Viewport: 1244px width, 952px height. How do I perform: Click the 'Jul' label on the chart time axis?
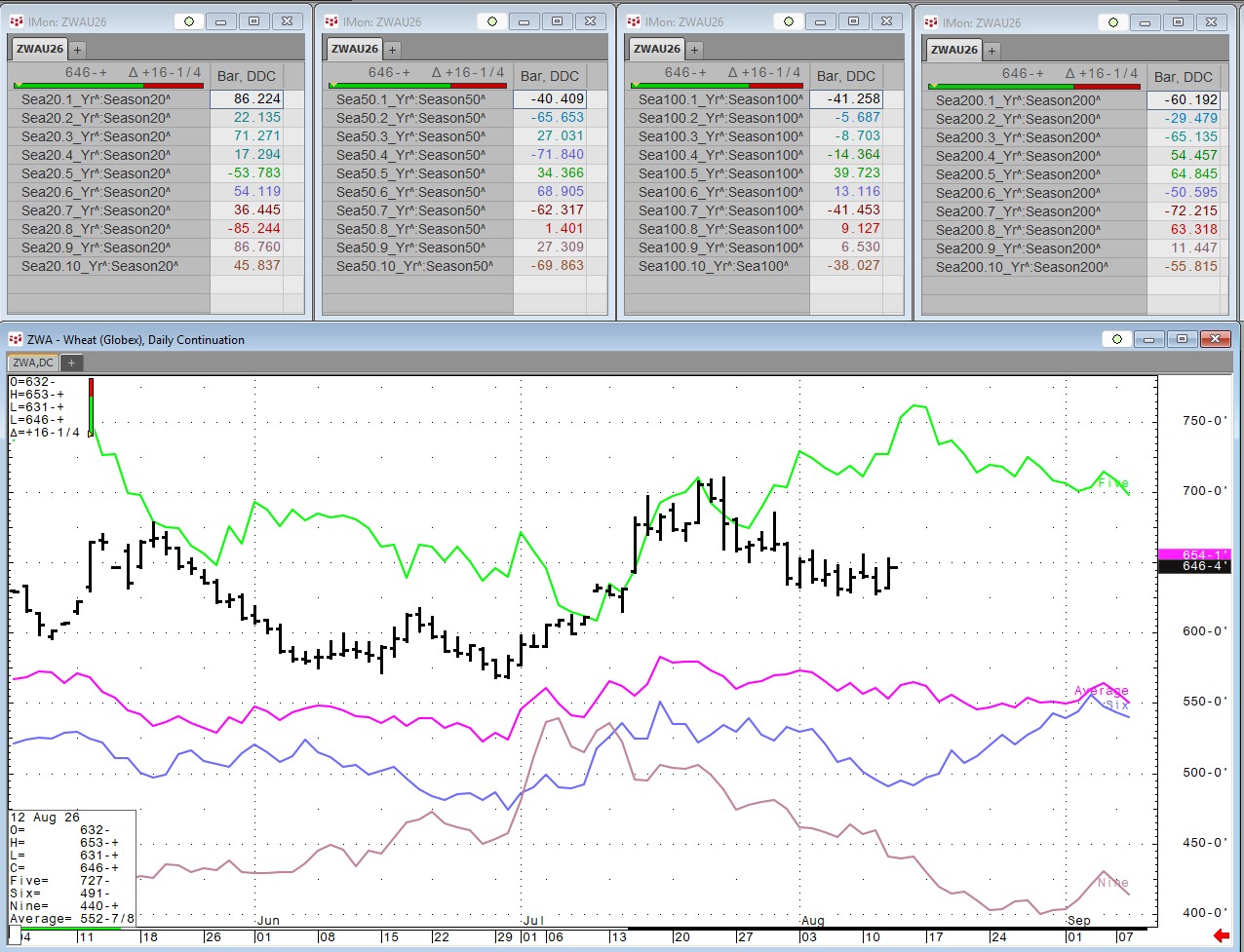click(532, 920)
